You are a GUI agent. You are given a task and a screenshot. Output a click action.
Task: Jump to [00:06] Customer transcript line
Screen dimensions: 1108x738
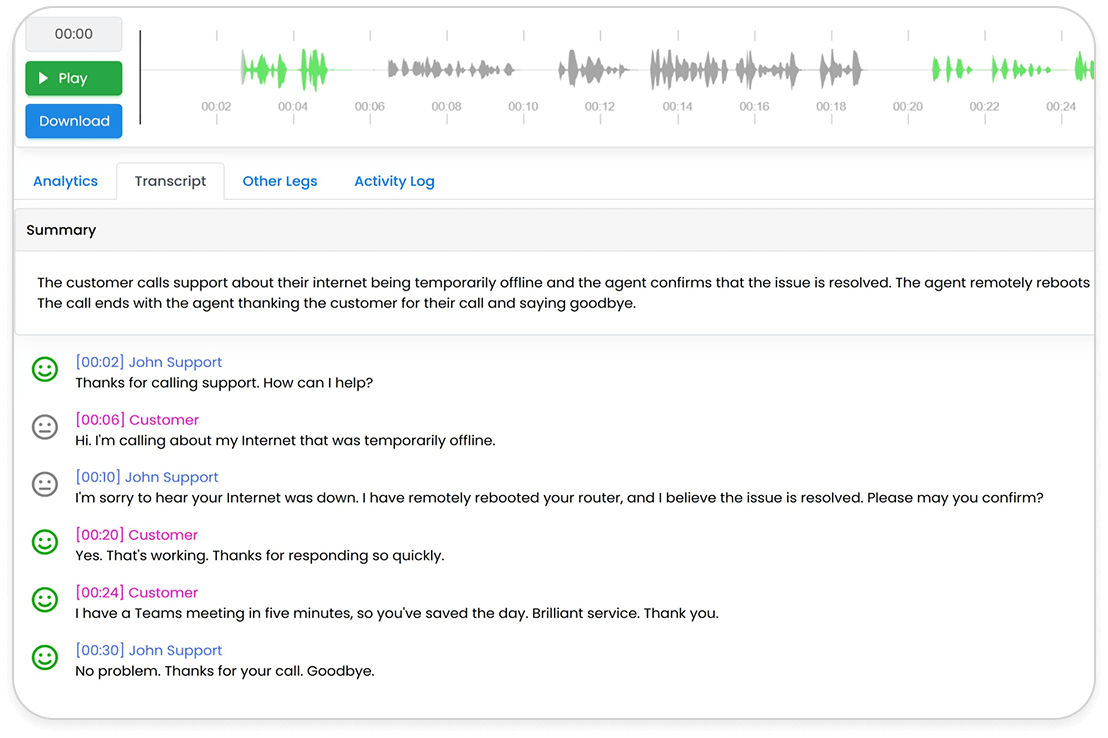point(137,420)
